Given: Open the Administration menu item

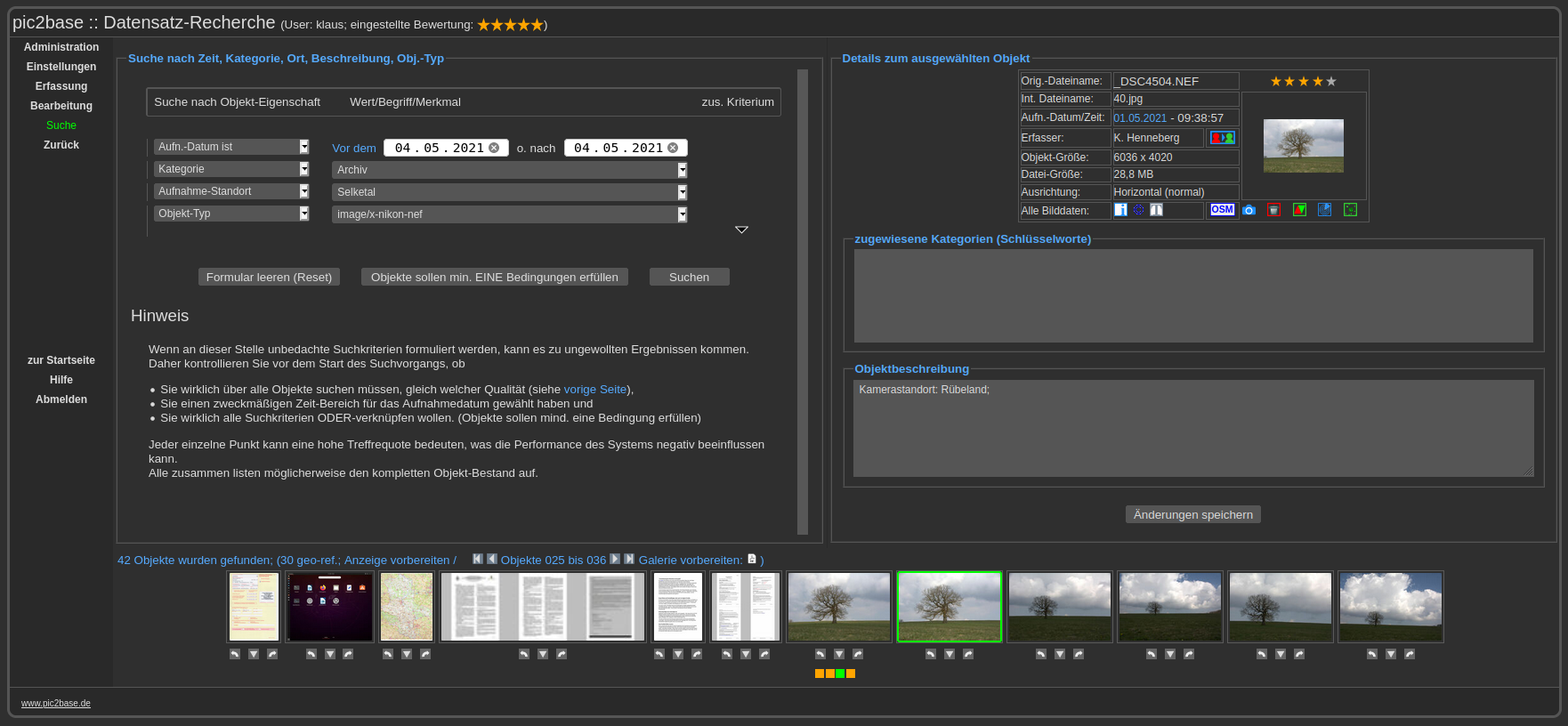Looking at the screenshot, I should point(61,47).
